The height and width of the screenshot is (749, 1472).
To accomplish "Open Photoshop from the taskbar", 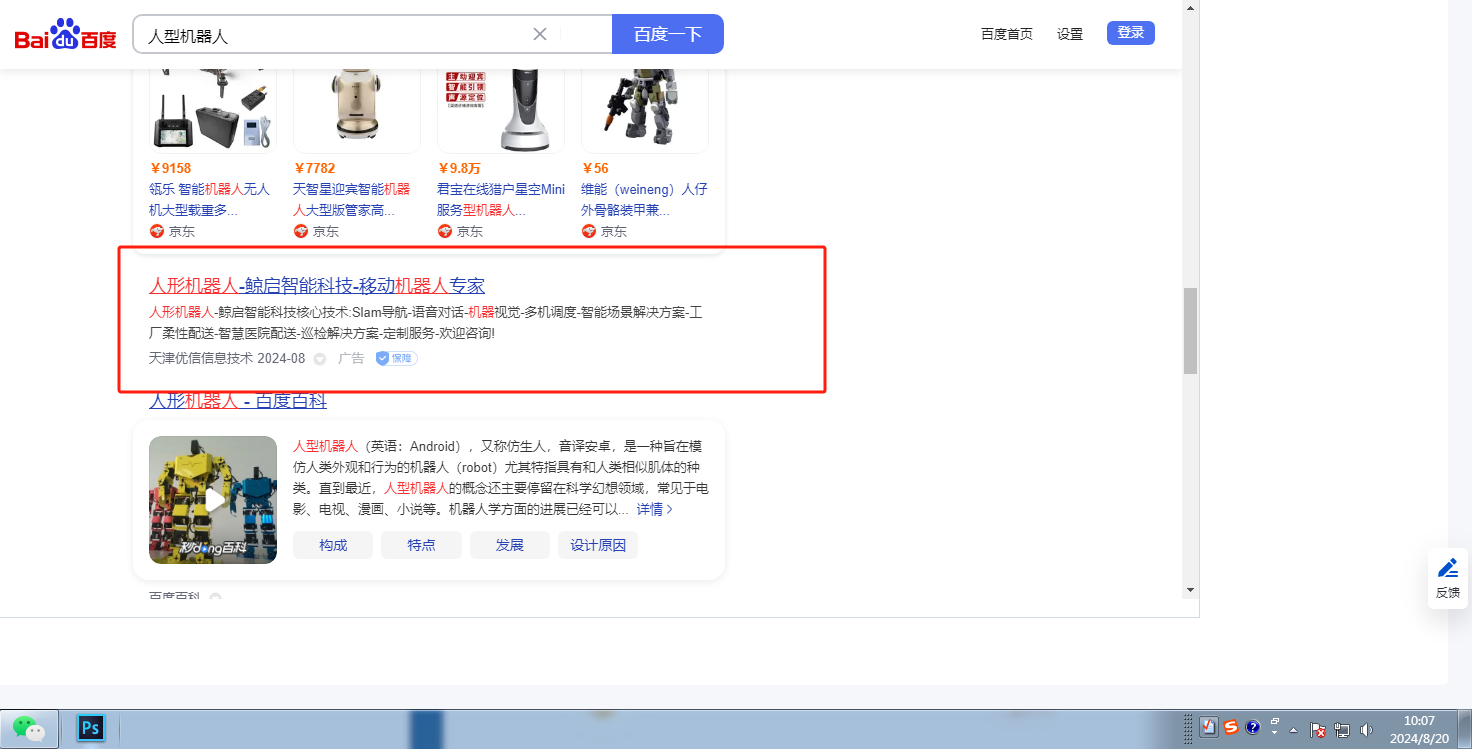I will coord(91,728).
